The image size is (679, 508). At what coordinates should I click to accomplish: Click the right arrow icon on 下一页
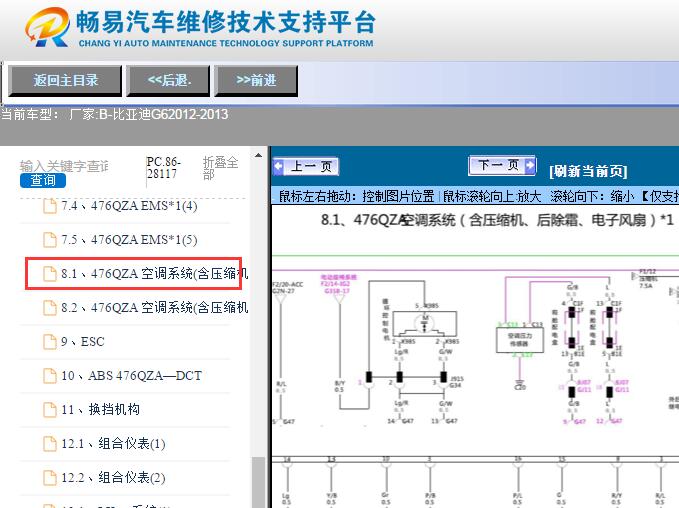[x=529, y=165]
